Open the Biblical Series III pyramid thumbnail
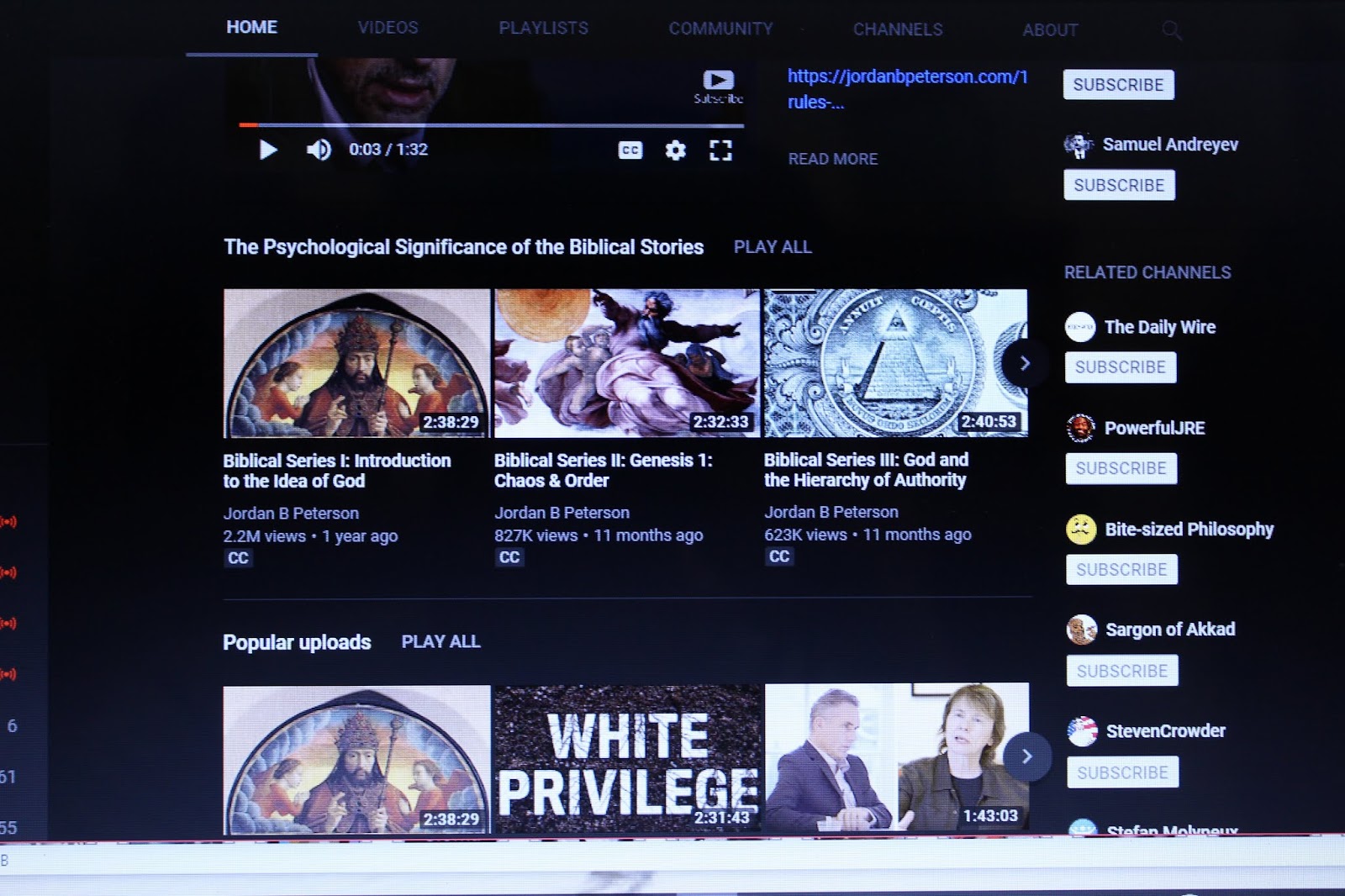 (895, 362)
